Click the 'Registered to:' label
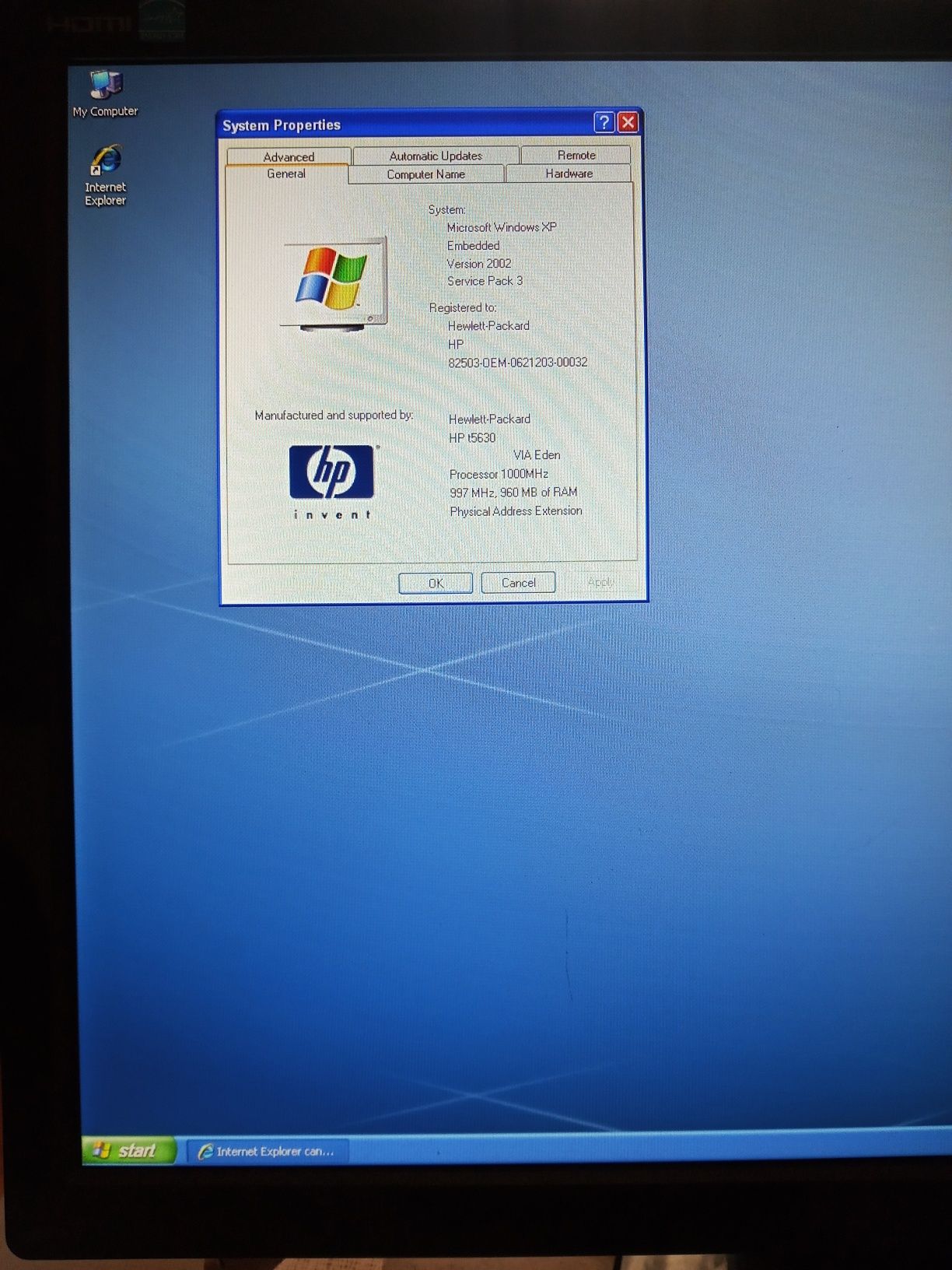 tap(463, 307)
